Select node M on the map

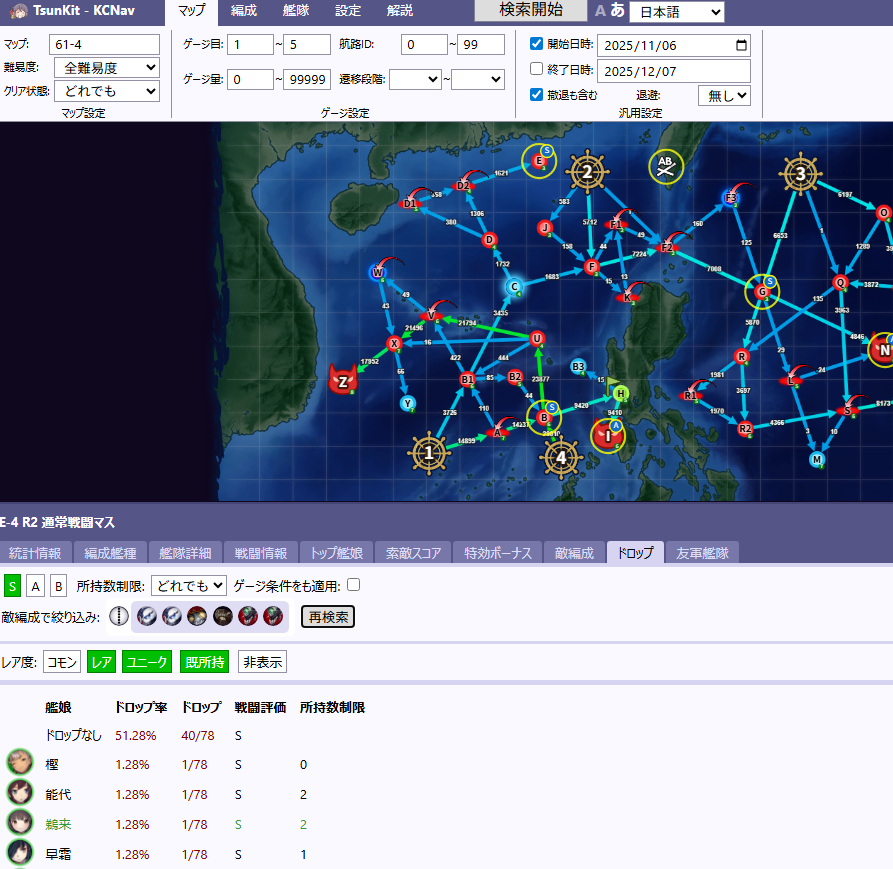[817, 459]
